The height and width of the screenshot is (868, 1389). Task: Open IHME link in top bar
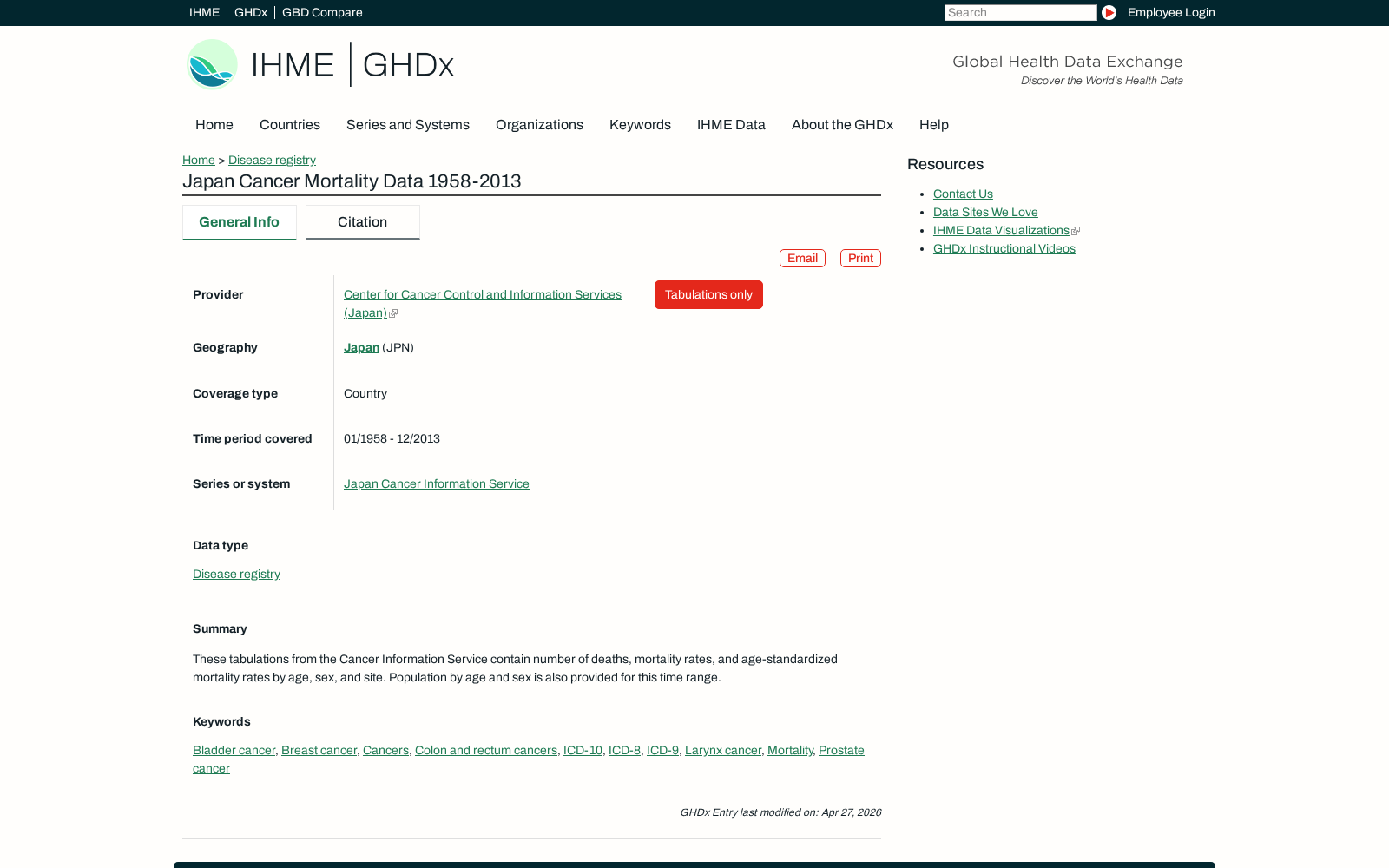point(205,13)
